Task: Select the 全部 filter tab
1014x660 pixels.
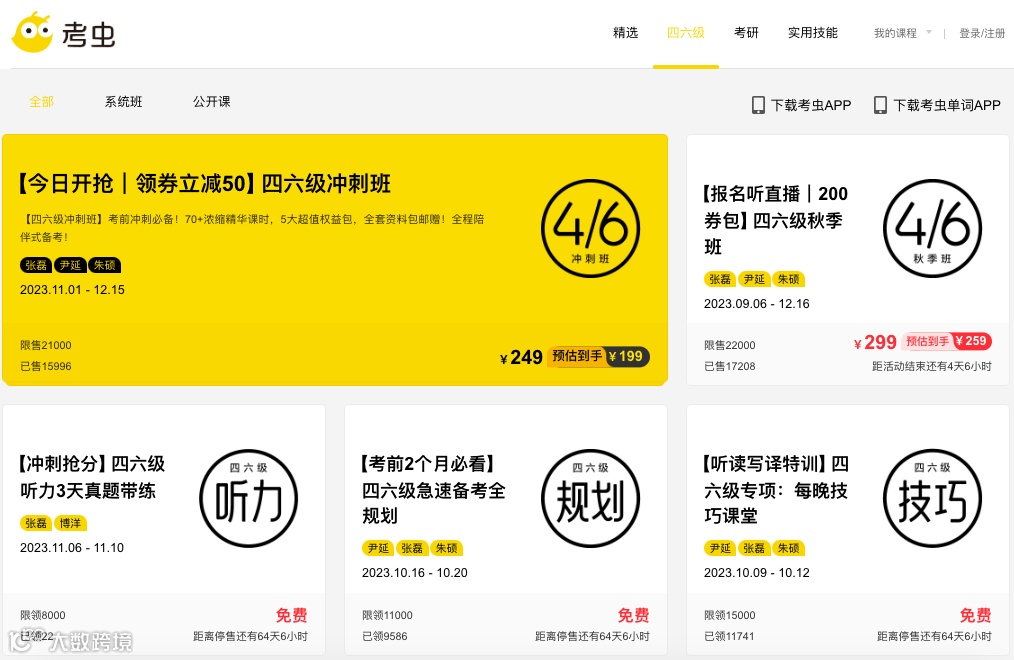Action: [x=41, y=101]
